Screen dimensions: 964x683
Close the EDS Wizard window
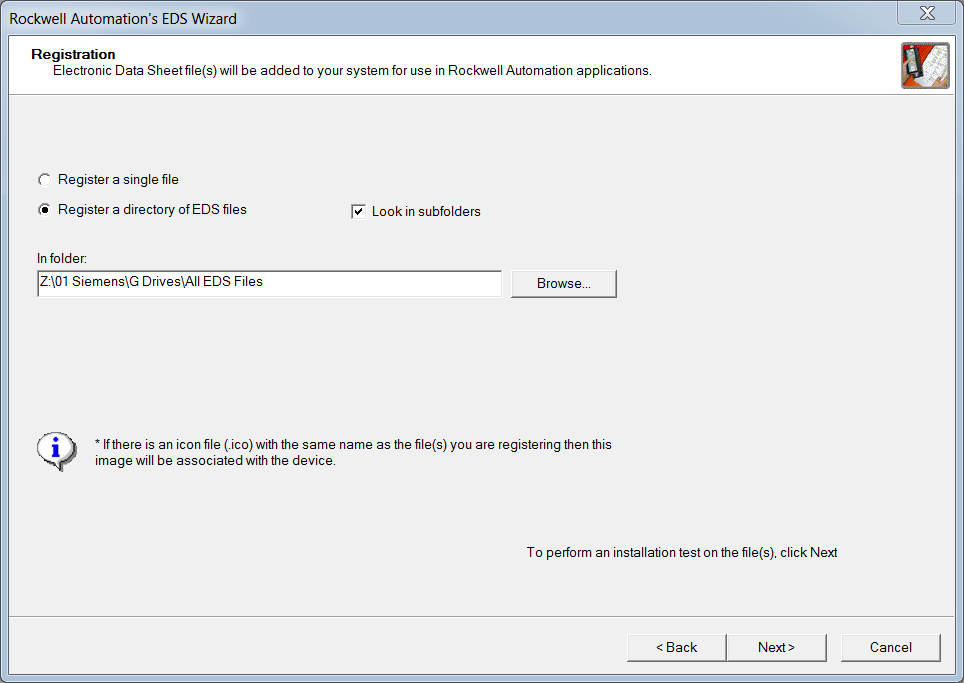[926, 14]
